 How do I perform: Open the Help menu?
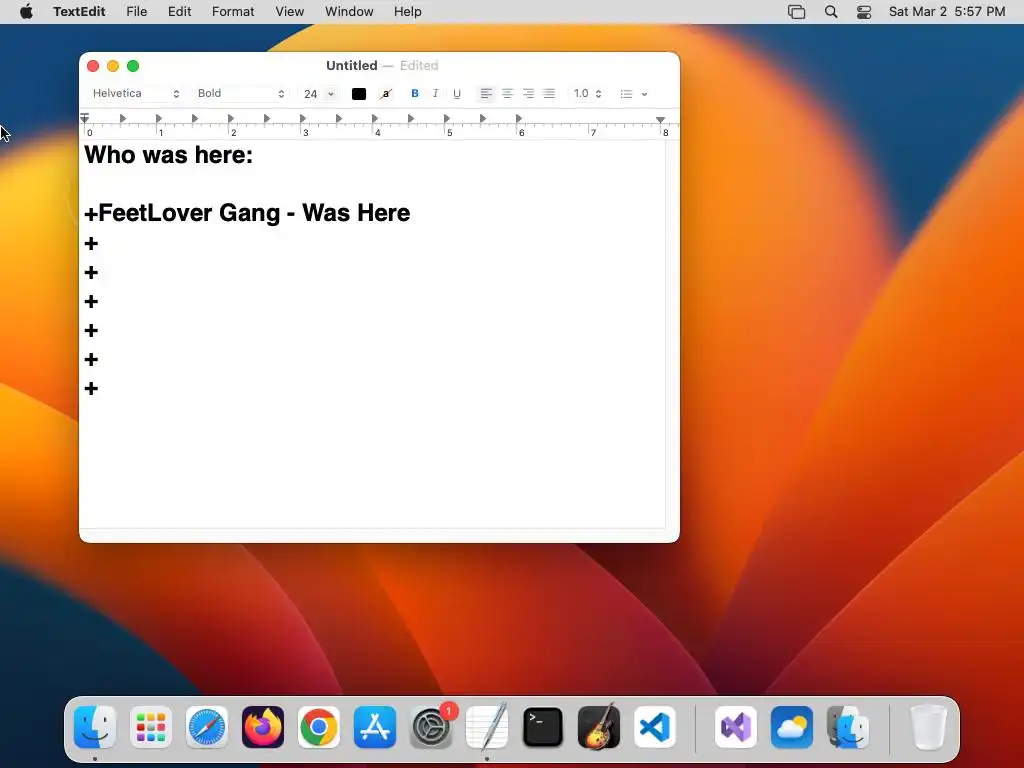408,12
